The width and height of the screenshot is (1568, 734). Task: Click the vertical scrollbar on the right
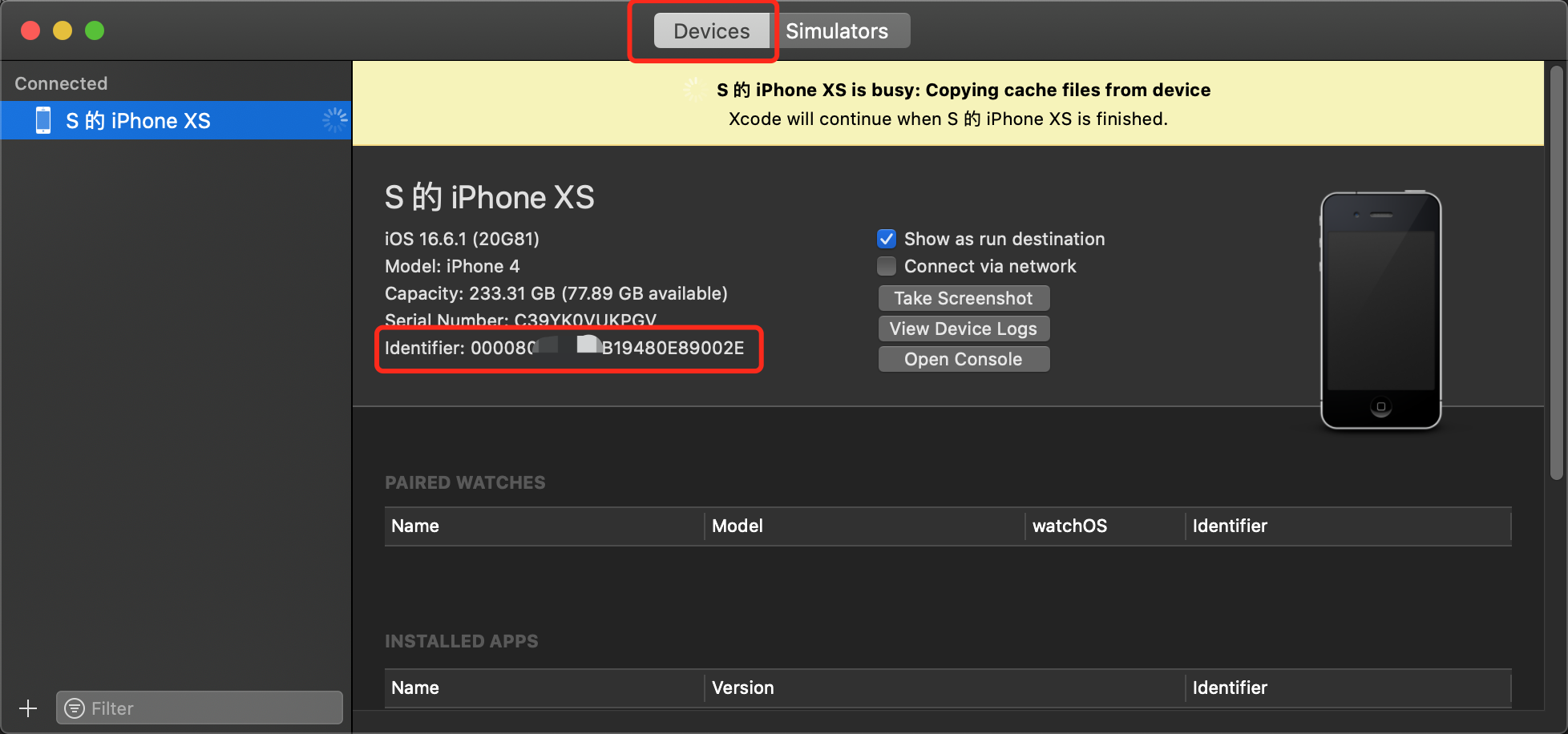click(x=1557, y=272)
